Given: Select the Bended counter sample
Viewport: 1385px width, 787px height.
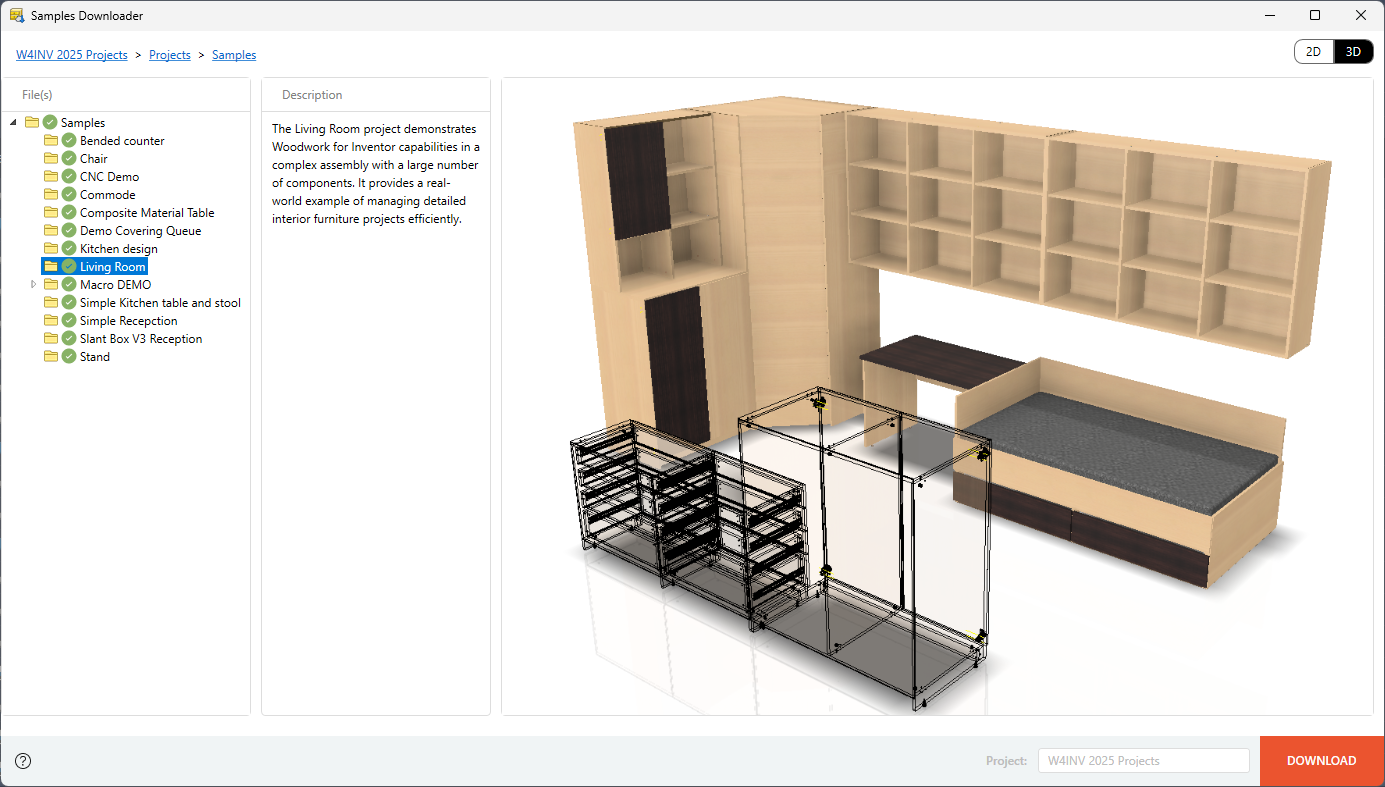Looking at the screenshot, I should [122, 141].
